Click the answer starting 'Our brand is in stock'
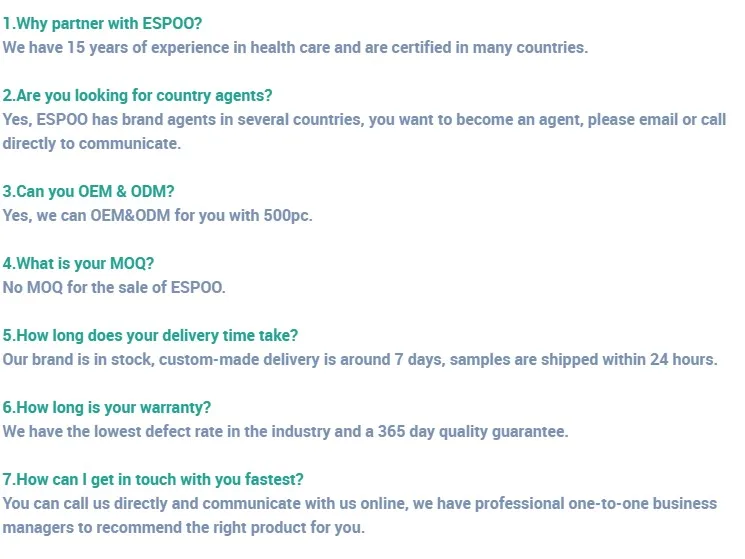This screenshot has height=559, width=745. click(x=360, y=360)
